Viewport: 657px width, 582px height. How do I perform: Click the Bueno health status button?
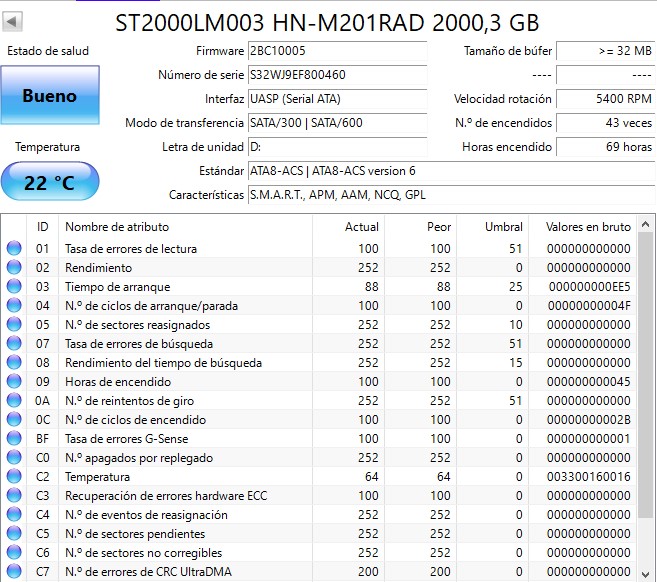coord(50,95)
